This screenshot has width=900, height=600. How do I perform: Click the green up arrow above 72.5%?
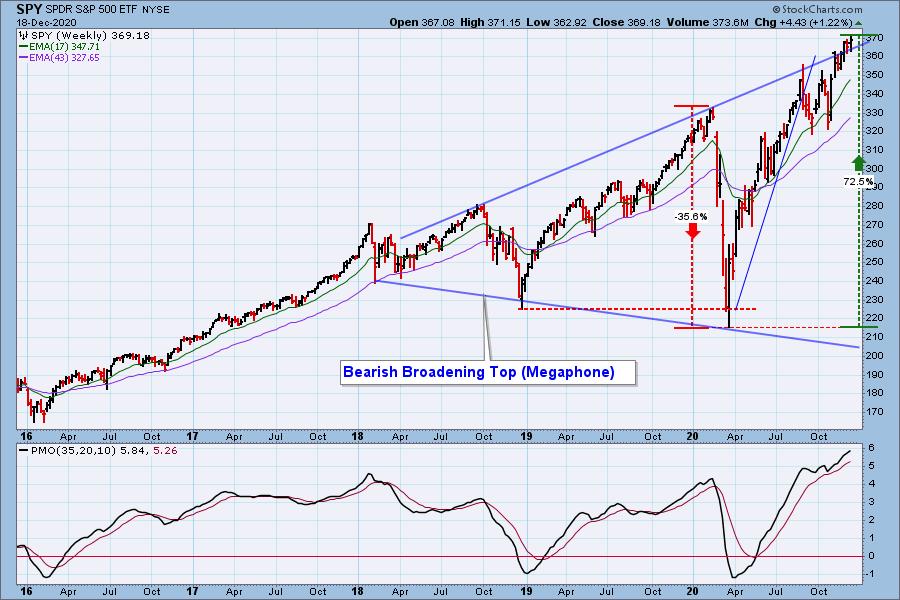point(858,163)
